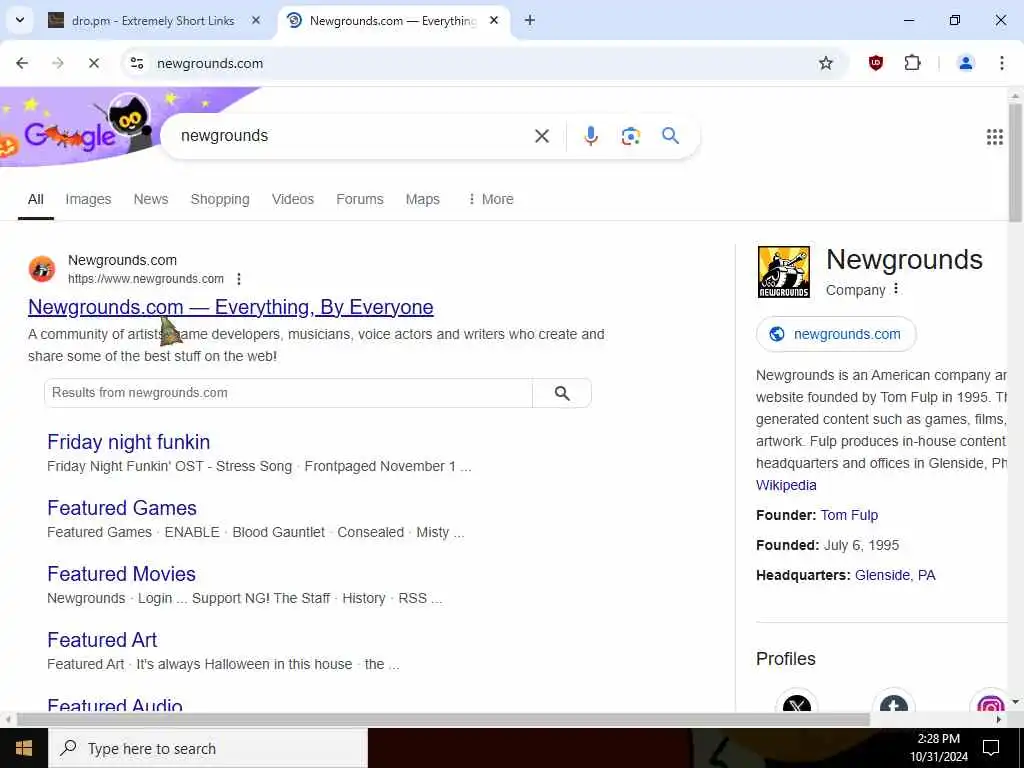Select the All results tab
1024x768 pixels.
click(36, 199)
